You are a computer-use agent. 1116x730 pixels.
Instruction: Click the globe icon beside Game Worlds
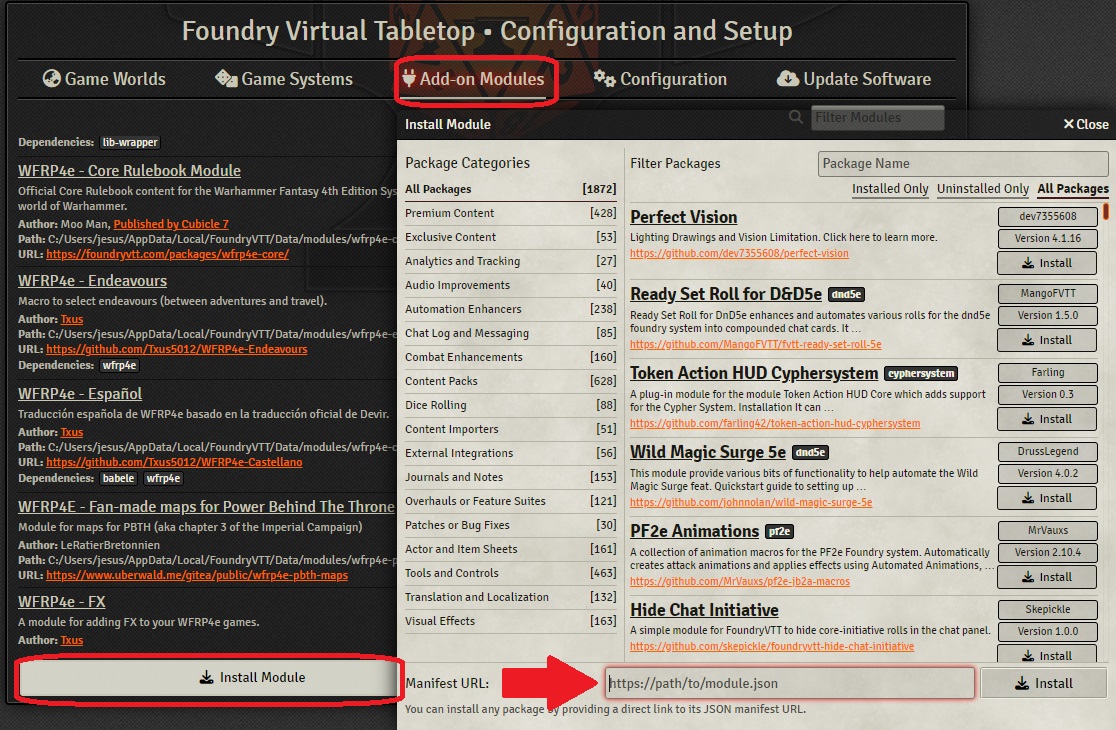[x=51, y=78]
